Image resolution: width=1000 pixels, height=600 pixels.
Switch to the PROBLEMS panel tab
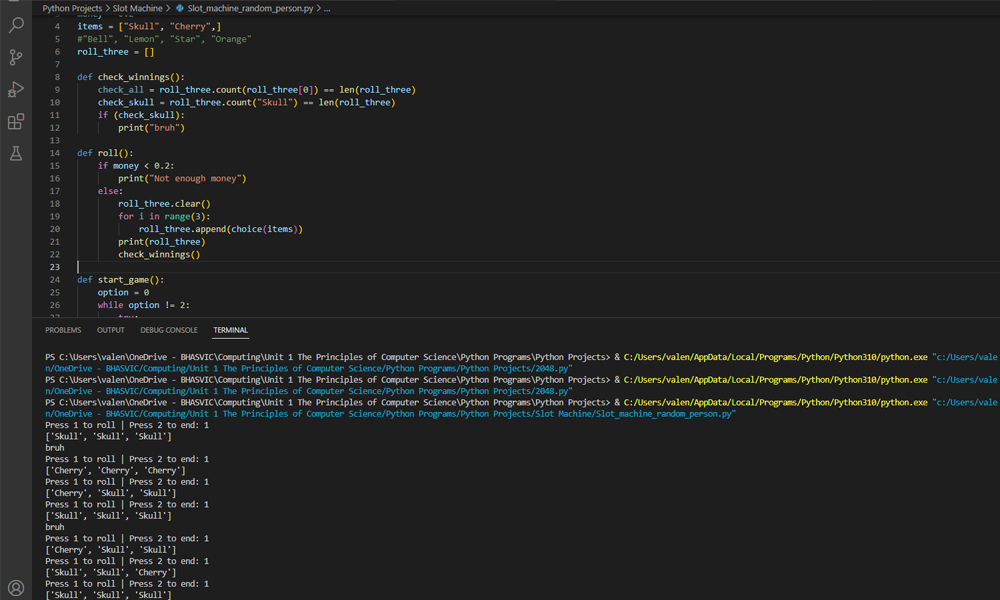[x=63, y=330]
